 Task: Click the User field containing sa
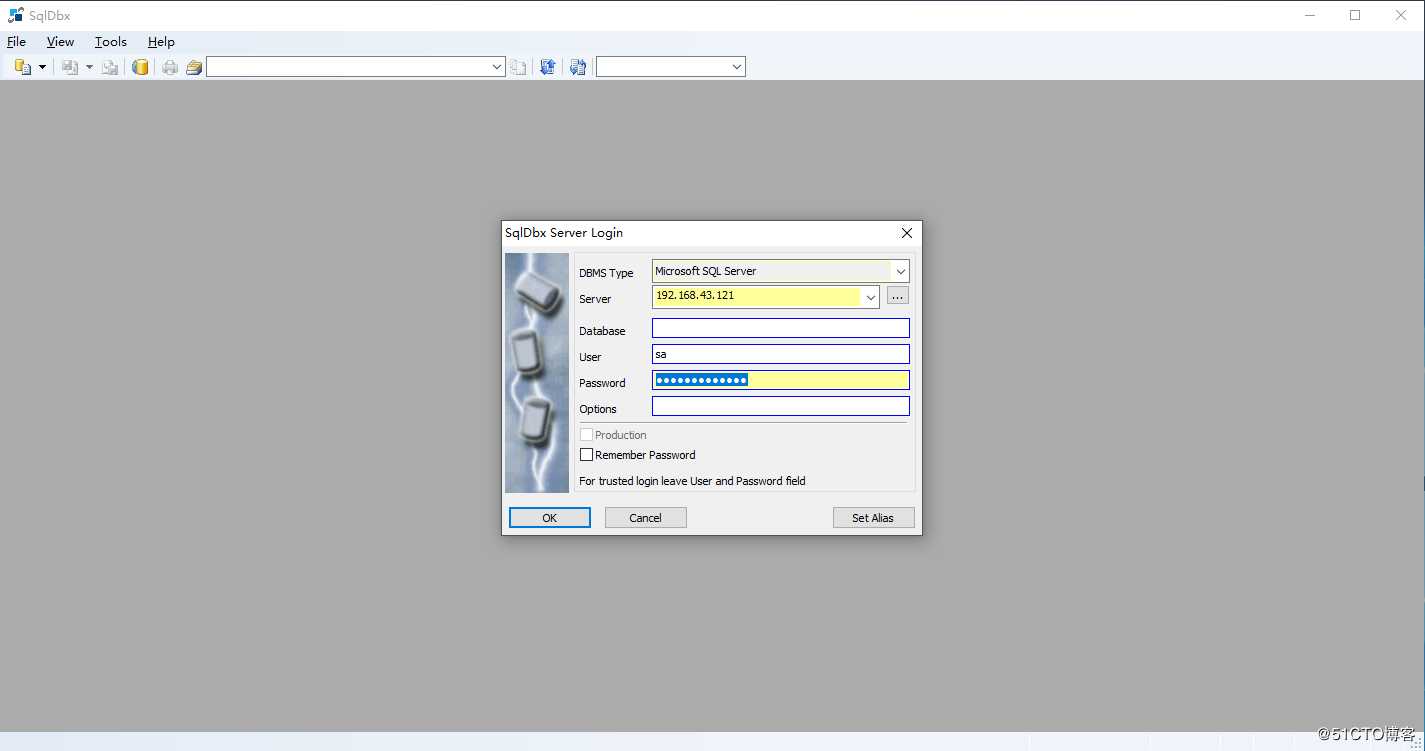click(x=781, y=354)
